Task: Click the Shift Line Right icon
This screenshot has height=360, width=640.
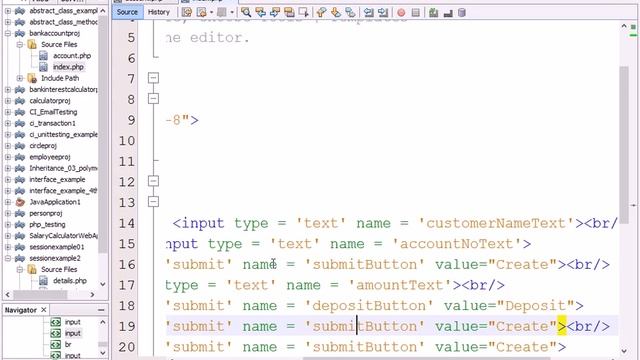Action: (383, 13)
